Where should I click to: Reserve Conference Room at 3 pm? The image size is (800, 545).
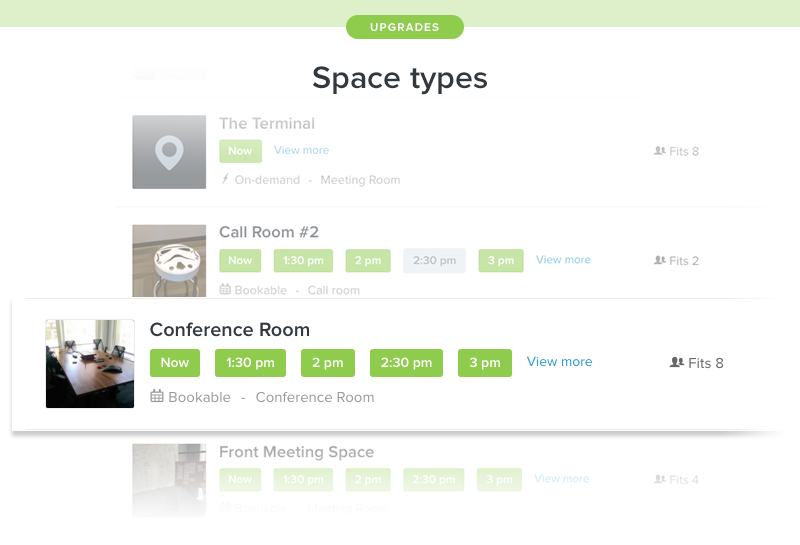[x=485, y=363]
